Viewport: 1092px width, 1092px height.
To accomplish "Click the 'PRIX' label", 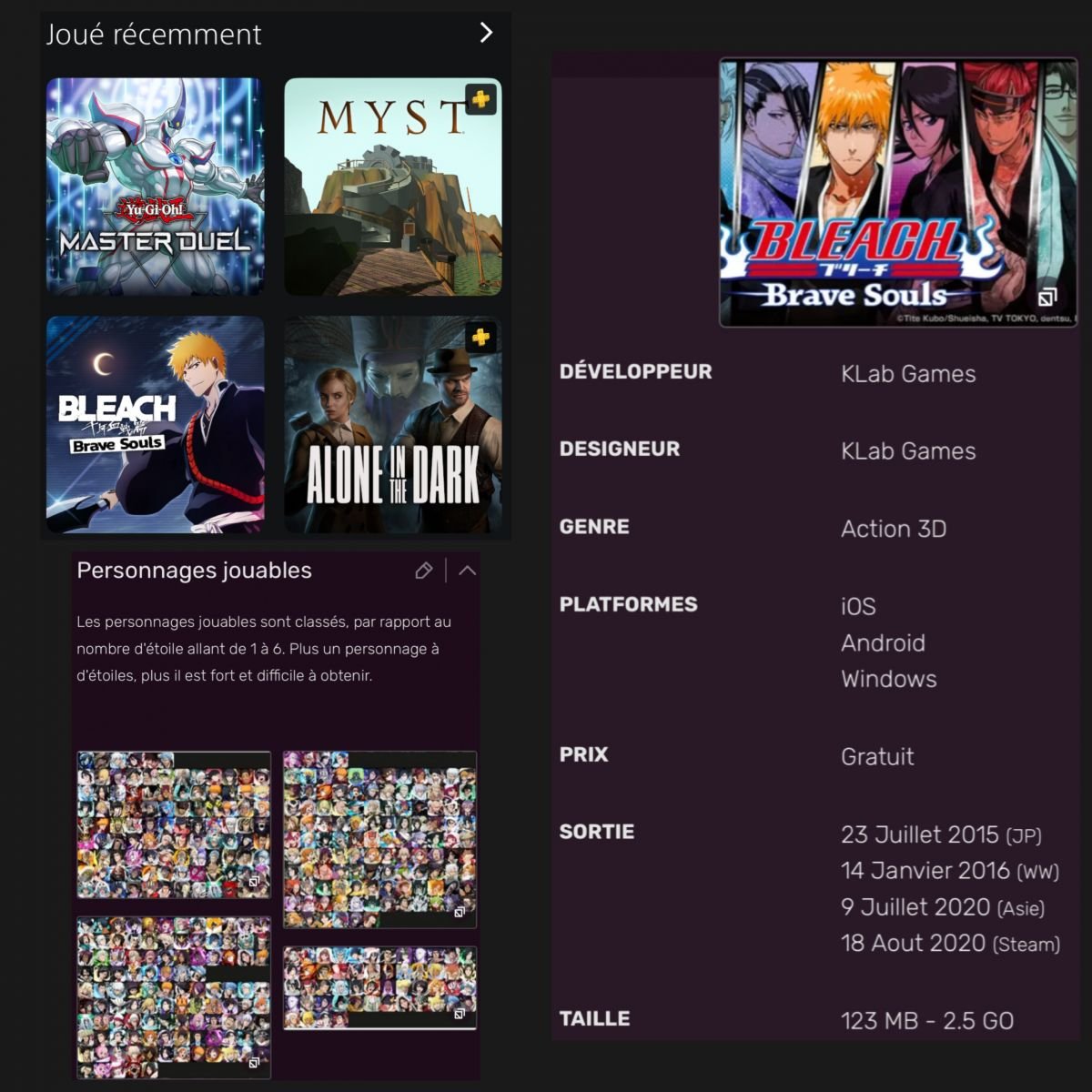I will tap(583, 754).
